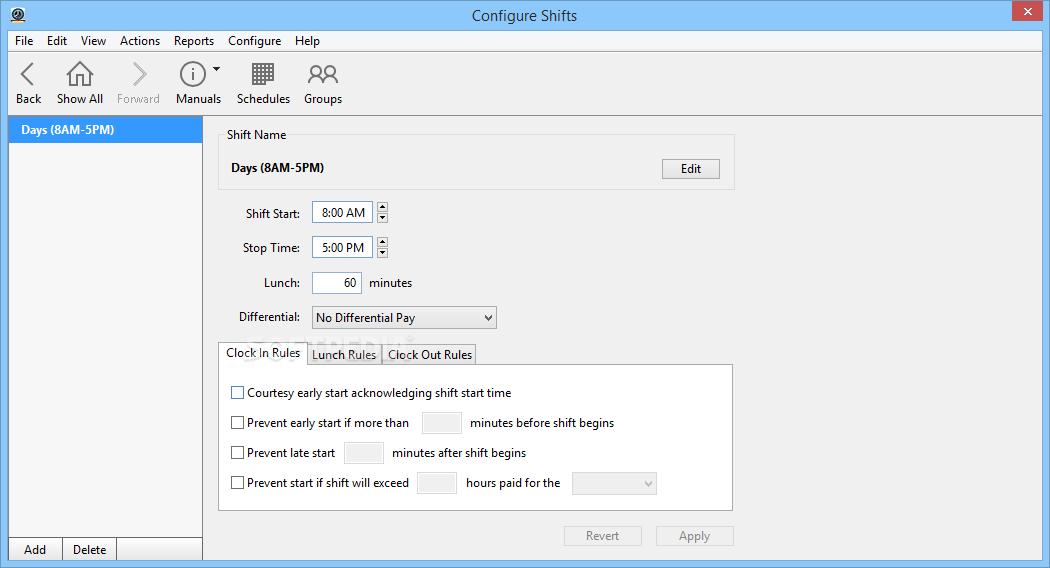Open the Configure menu

254,41
